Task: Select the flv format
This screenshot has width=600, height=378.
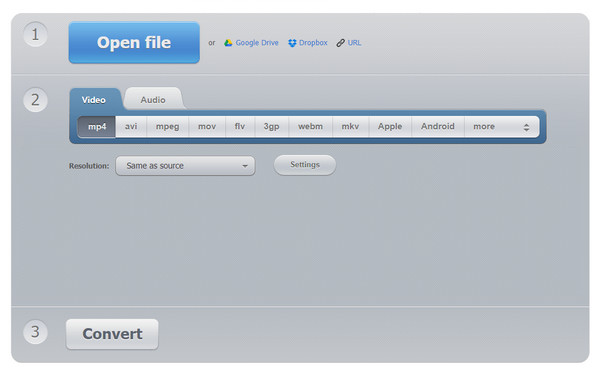Action: click(x=240, y=127)
